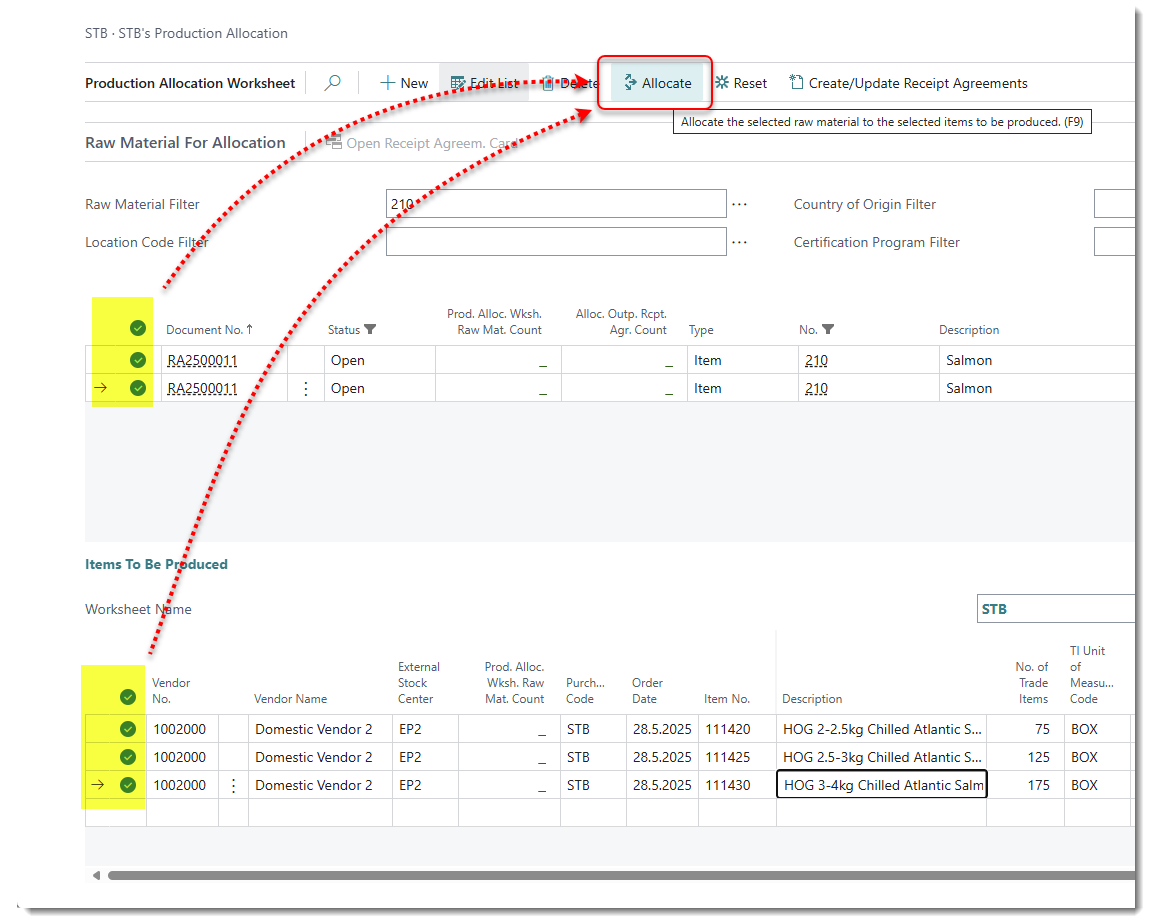Deselect the first RA2500011 row checkmark
This screenshot has height=923, width=1150.
(x=138, y=360)
